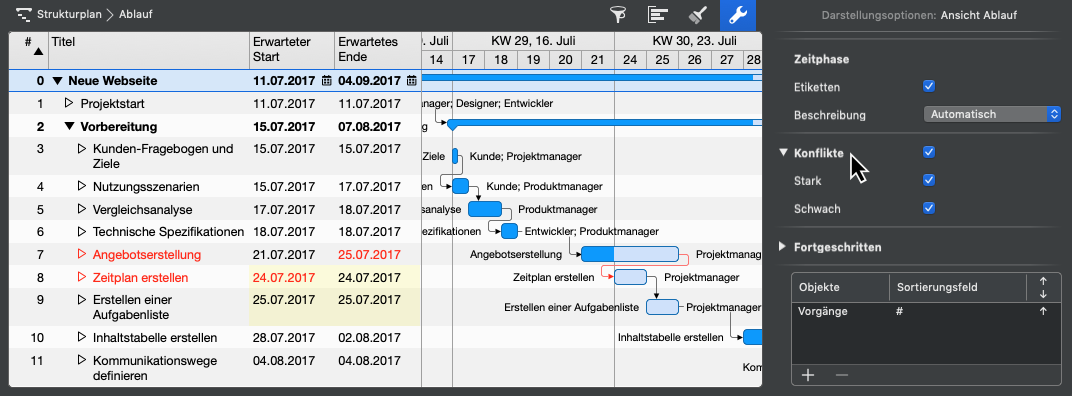
Task: Select the Vergleichsanalyse Gantt bar
Action: click(485, 209)
